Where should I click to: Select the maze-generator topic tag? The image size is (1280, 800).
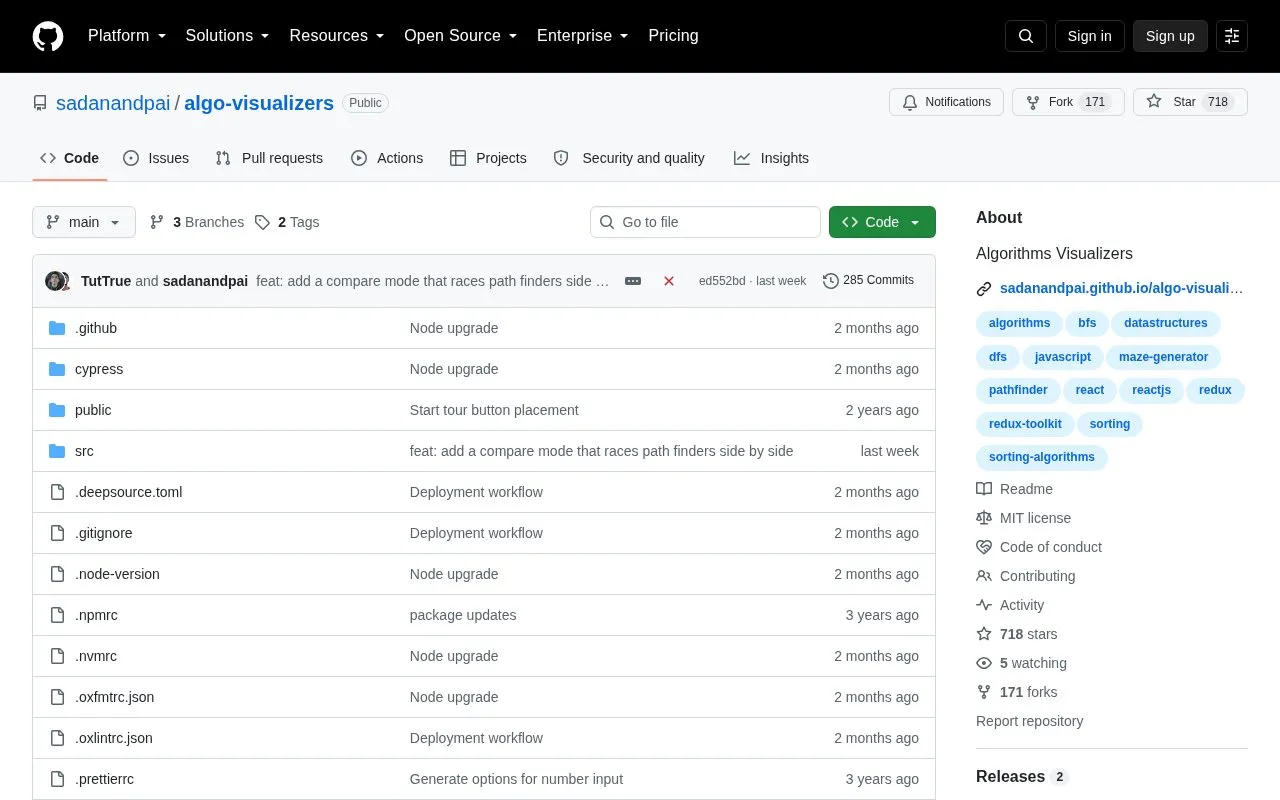tap(1163, 357)
